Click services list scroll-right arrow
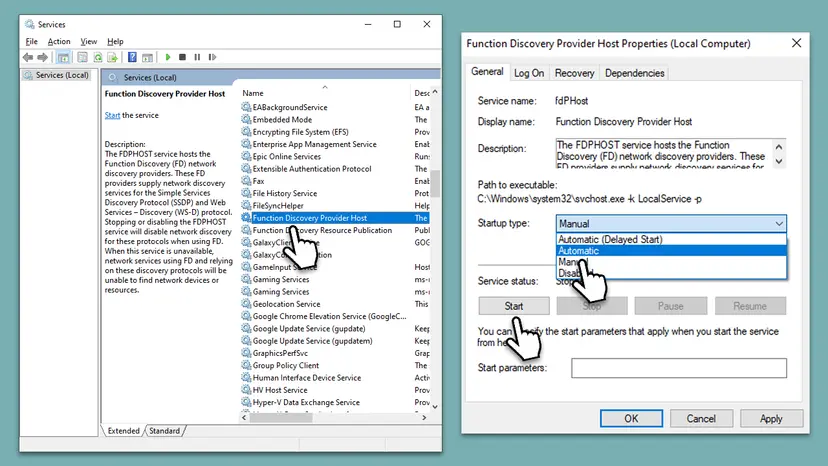The width and height of the screenshot is (828, 466). coord(424,417)
